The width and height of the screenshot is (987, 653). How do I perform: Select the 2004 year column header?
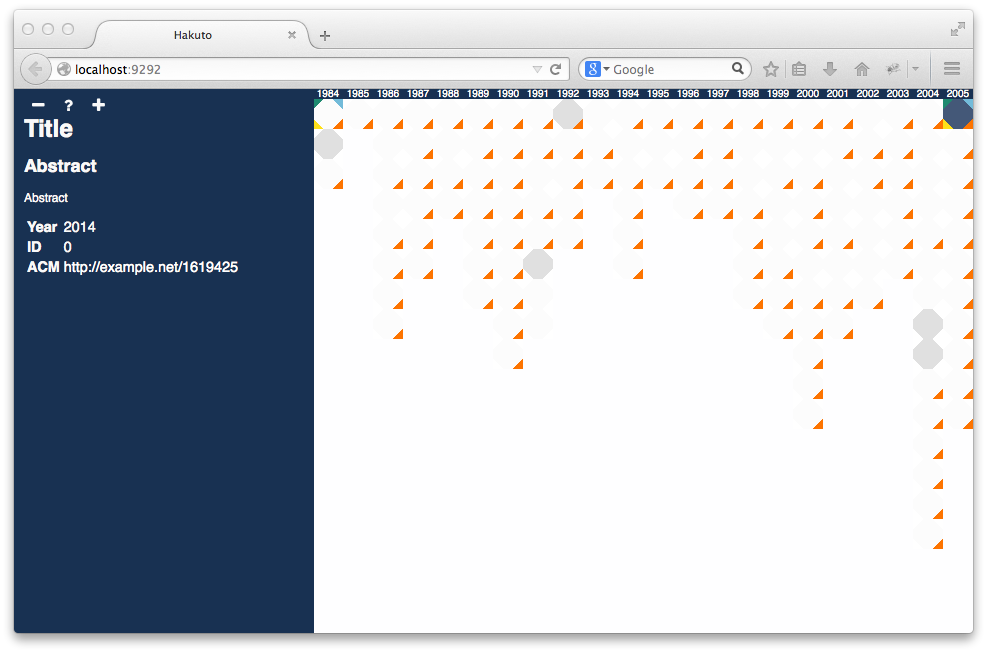coord(928,94)
